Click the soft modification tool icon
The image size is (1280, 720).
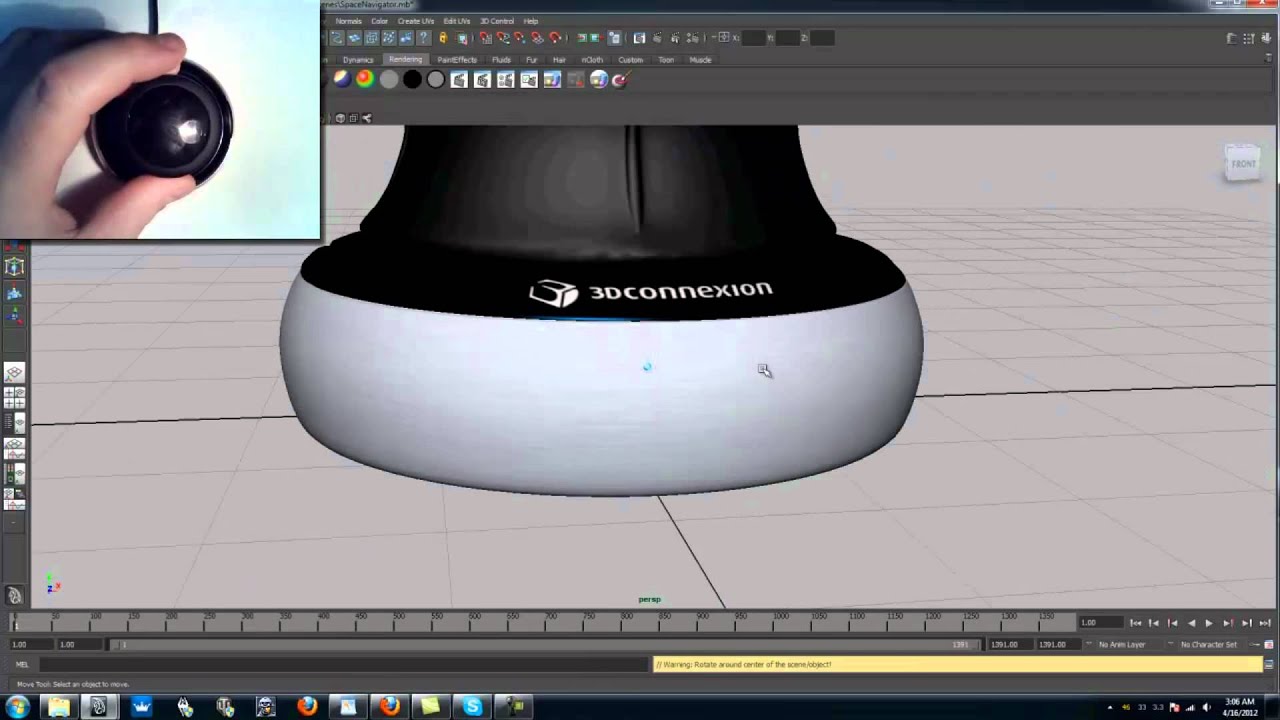(14, 292)
